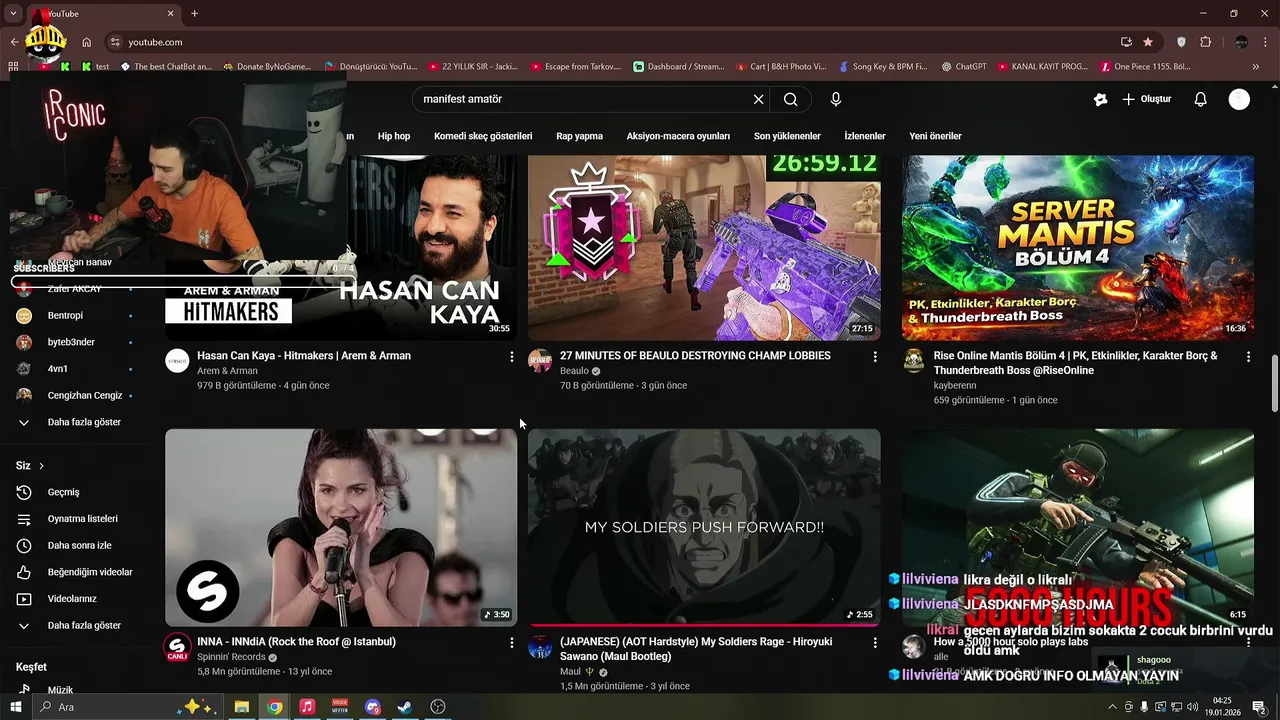This screenshot has width=1280, height=720.
Task: Open Windows Start menu
Action: click(15, 707)
